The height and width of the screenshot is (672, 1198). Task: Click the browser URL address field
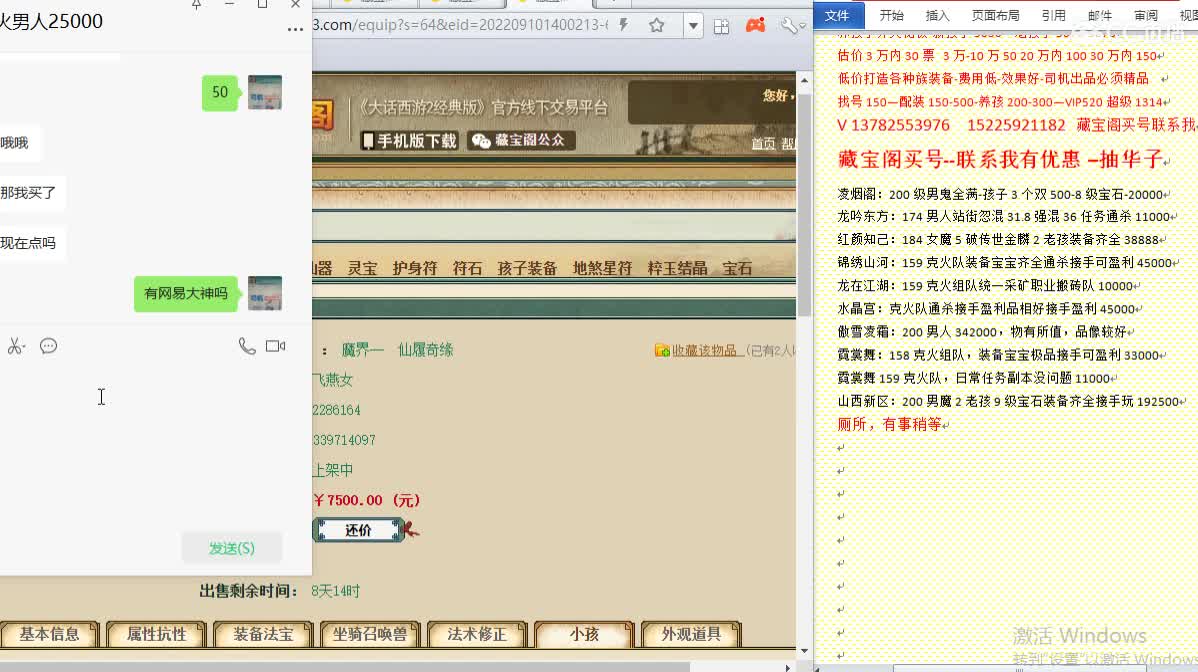click(x=458, y=25)
